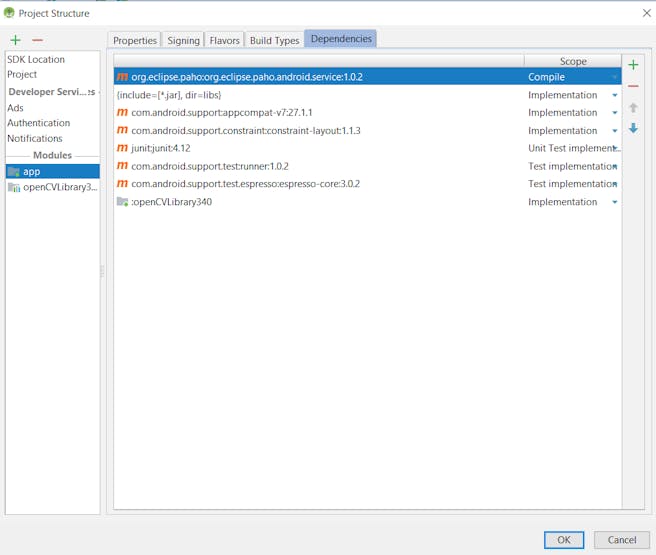The height and width of the screenshot is (555, 656).
Task: Click app module folder icon in sidebar
Action: (x=14, y=171)
